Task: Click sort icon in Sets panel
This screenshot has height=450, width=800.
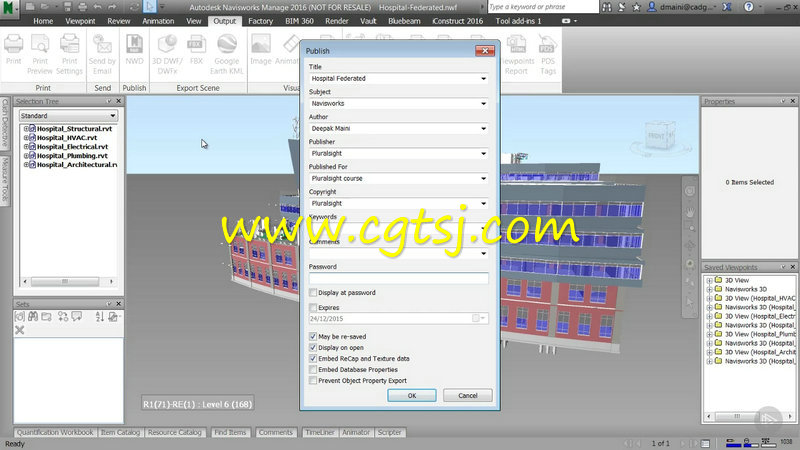Action: click(x=99, y=317)
